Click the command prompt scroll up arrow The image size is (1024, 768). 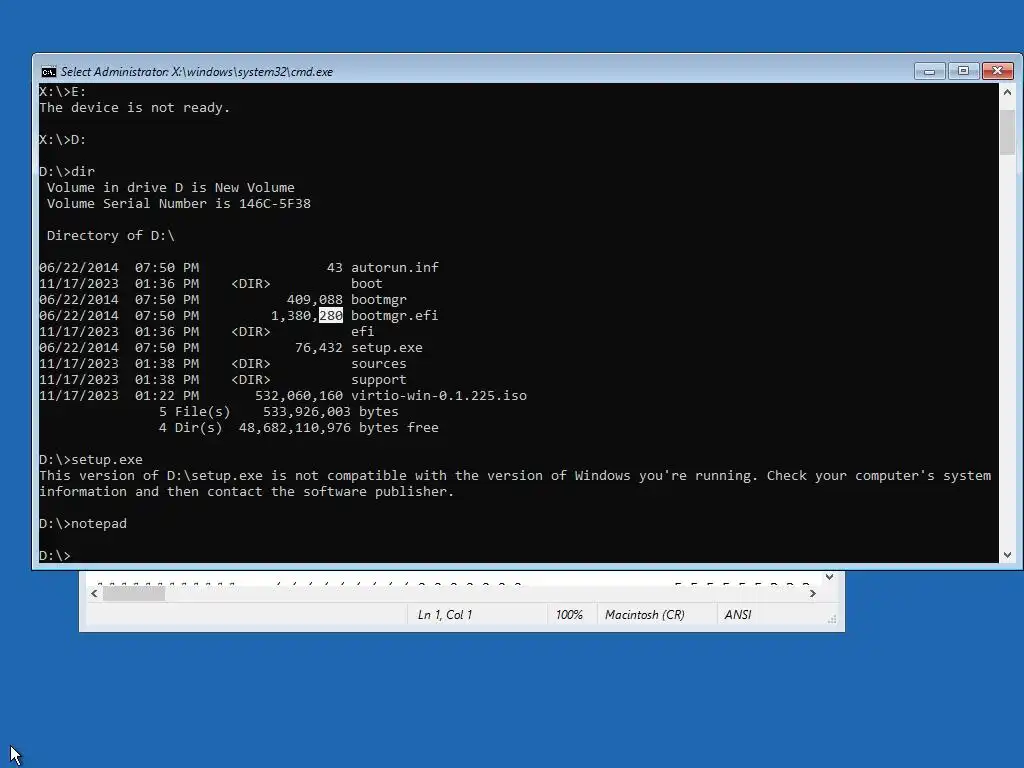[1007, 92]
